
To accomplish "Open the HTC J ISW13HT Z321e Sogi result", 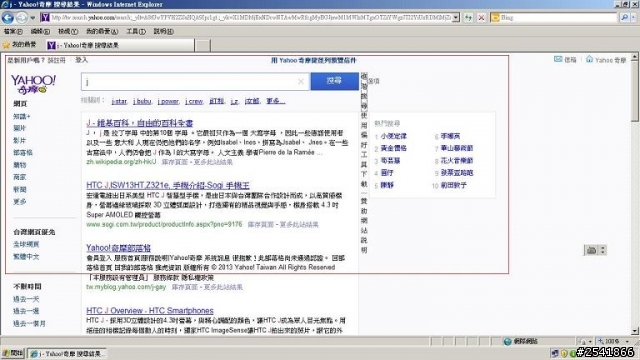I will click(168, 185).
